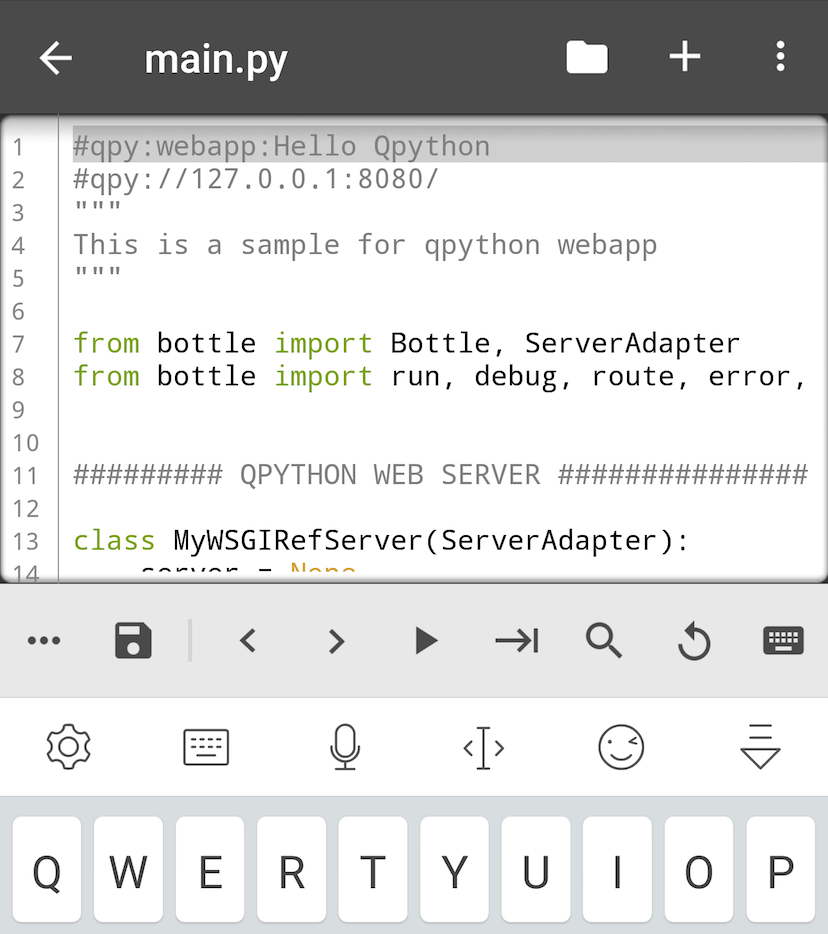Select the cursor movement tool
Viewport: 828px width, 934px height.
click(x=483, y=746)
